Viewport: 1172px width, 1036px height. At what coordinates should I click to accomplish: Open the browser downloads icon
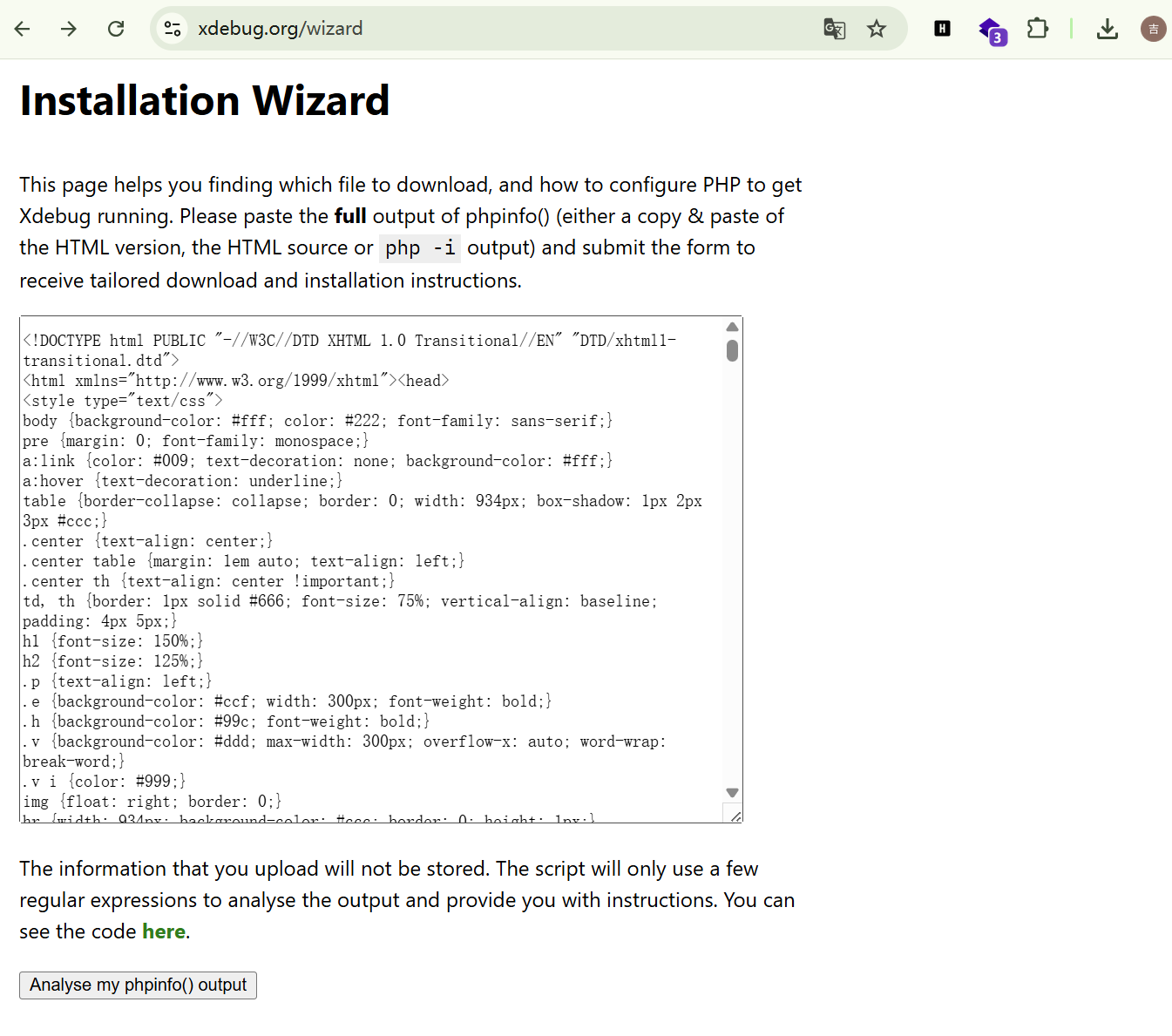[x=1108, y=29]
